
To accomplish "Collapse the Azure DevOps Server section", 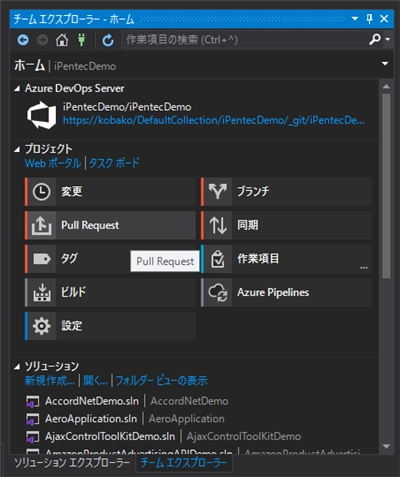I will click(17, 89).
